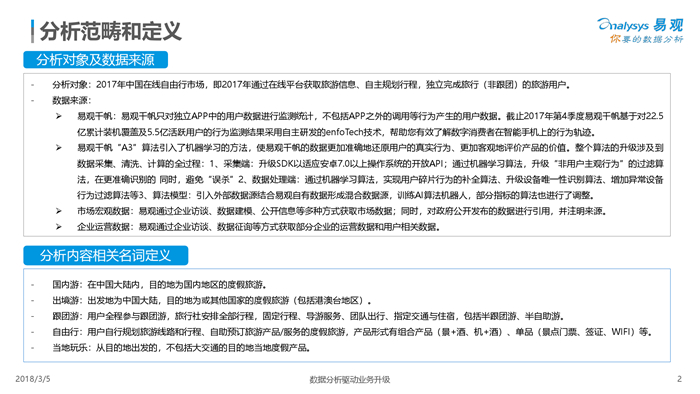700x394 pixels.
Task: Click the arrow bullet before 市场宏观数据
Action: (58, 211)
